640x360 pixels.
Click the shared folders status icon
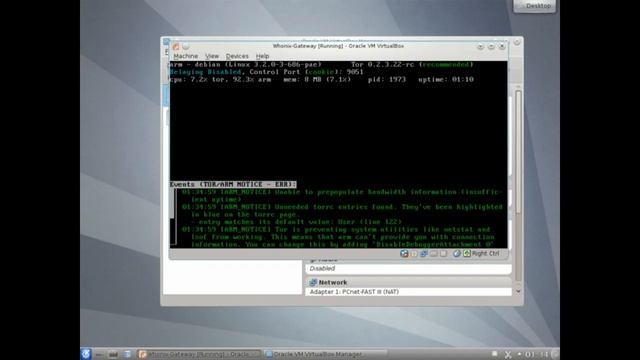pyautogui.click(x=443, y=253)
